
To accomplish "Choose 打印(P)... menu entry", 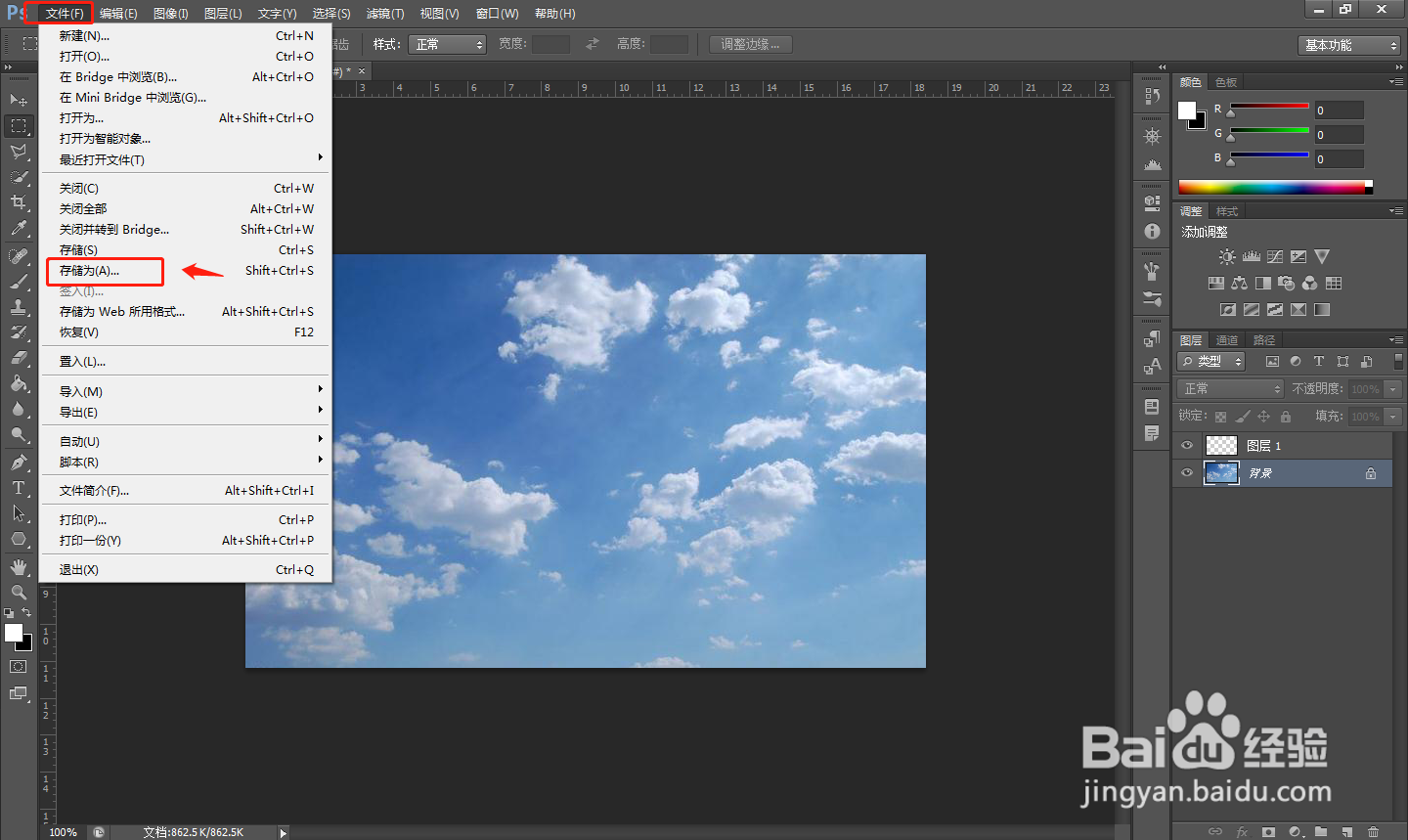I will click(x=187, y=520).
